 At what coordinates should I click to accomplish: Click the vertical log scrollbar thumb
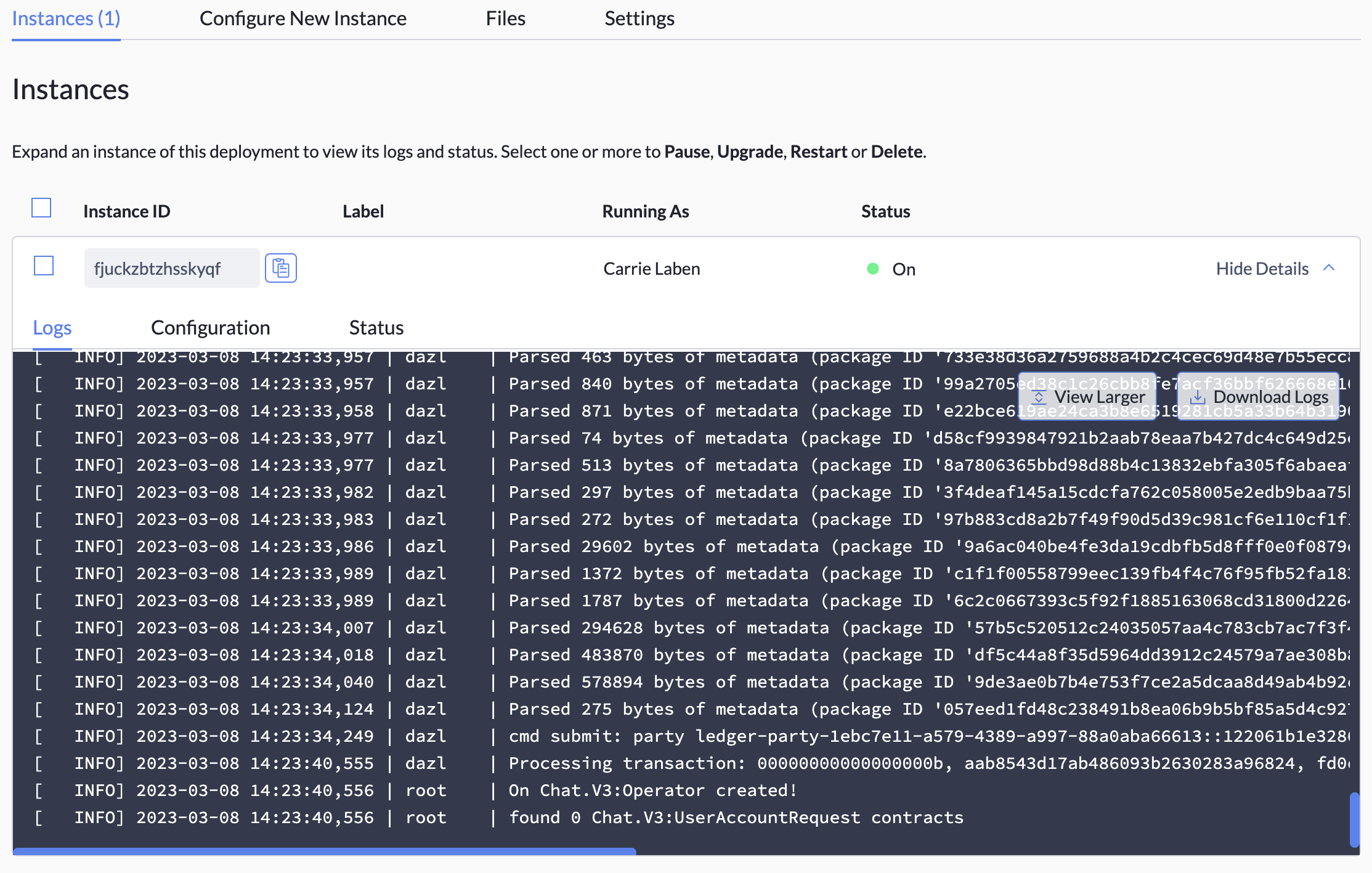pos(1354,819)
